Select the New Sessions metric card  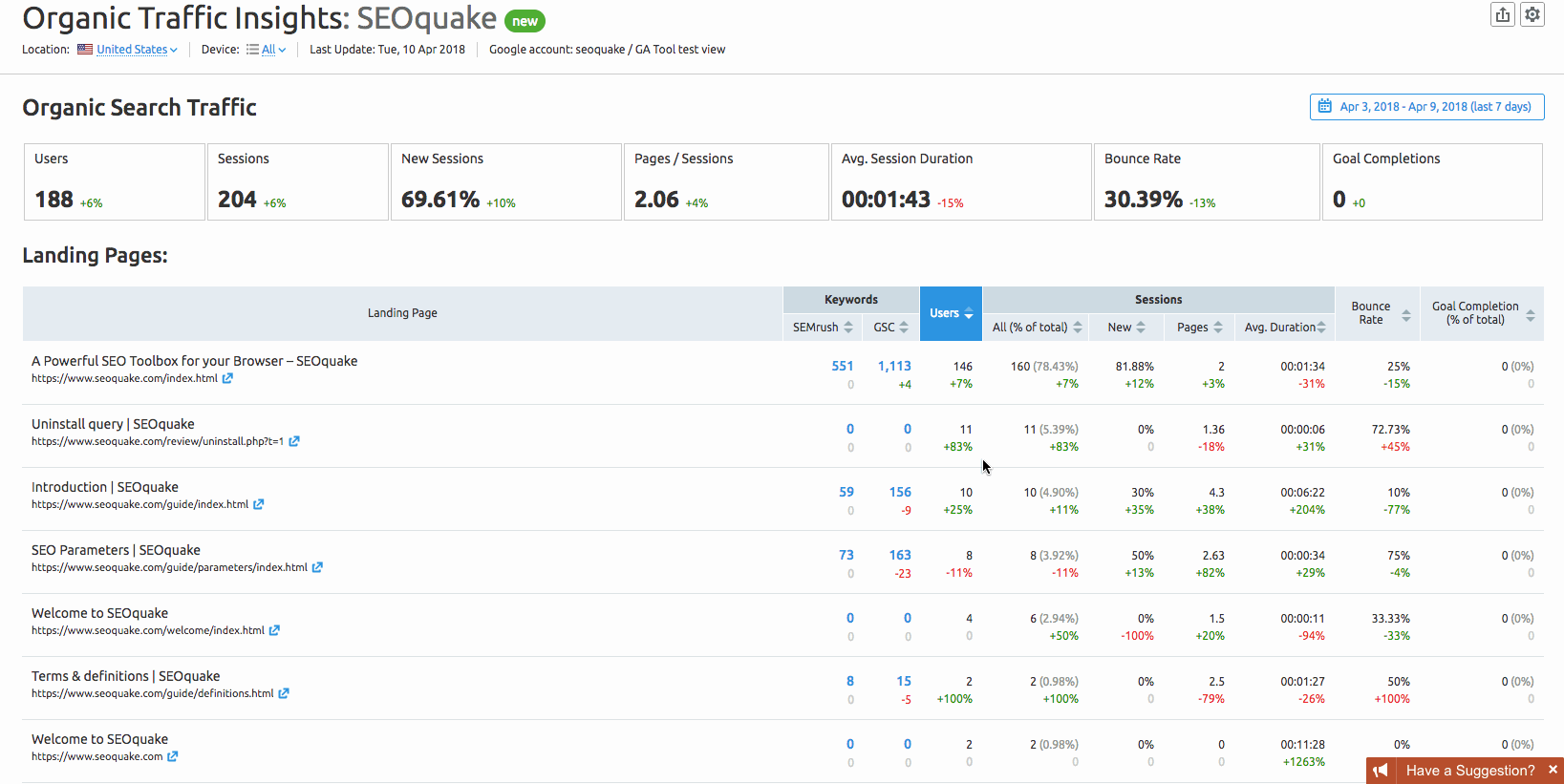(506, 181)
